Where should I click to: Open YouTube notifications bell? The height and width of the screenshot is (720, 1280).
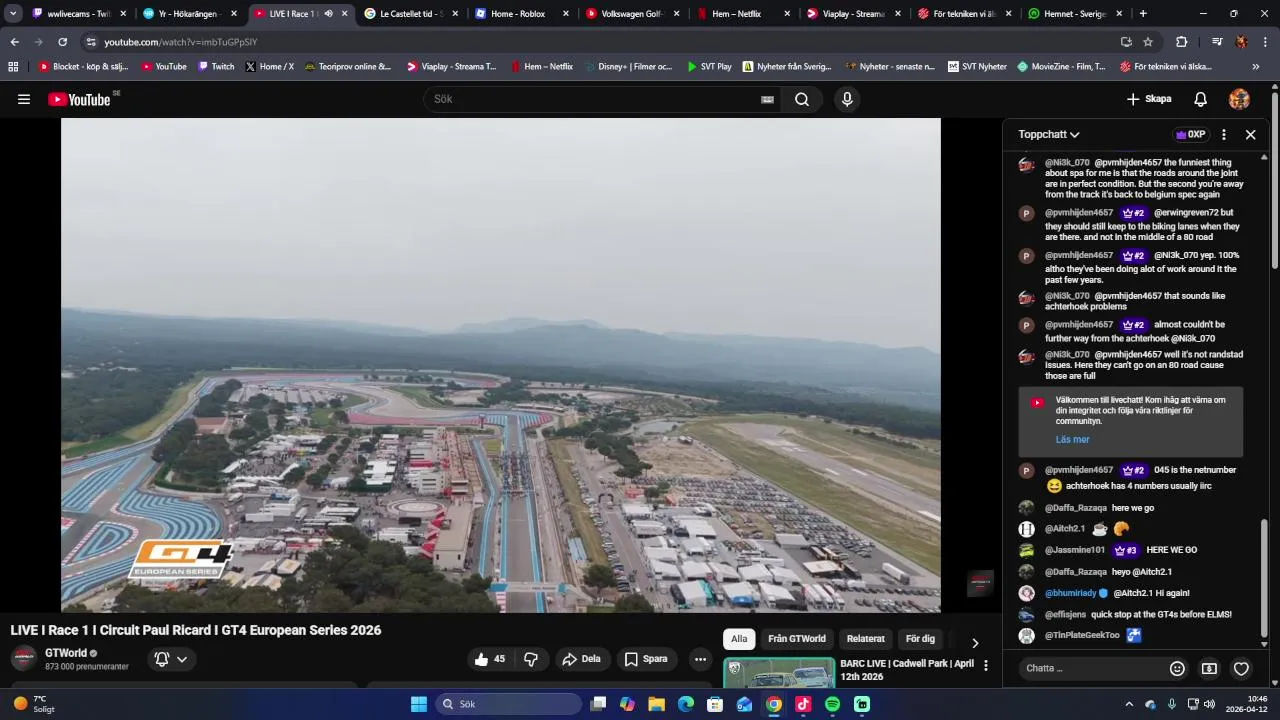pyautogui.click(x=1201, y=99)
